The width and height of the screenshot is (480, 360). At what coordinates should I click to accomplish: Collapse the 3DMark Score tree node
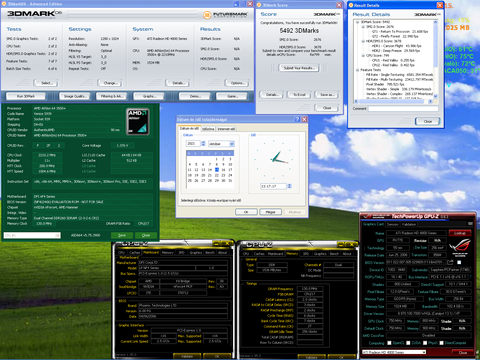[358, 22]
